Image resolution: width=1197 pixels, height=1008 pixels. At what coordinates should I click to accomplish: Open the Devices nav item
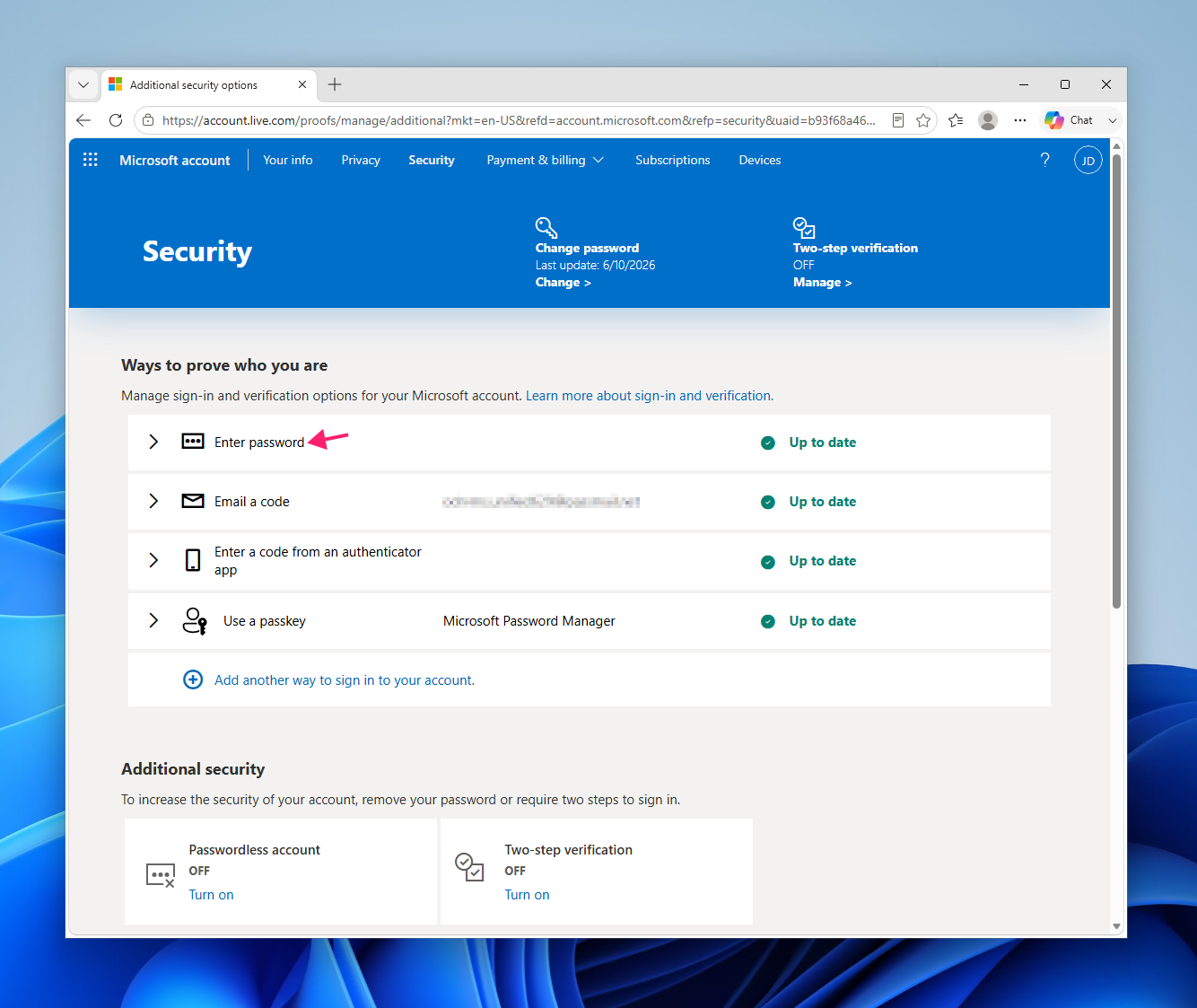coord(760,160)
